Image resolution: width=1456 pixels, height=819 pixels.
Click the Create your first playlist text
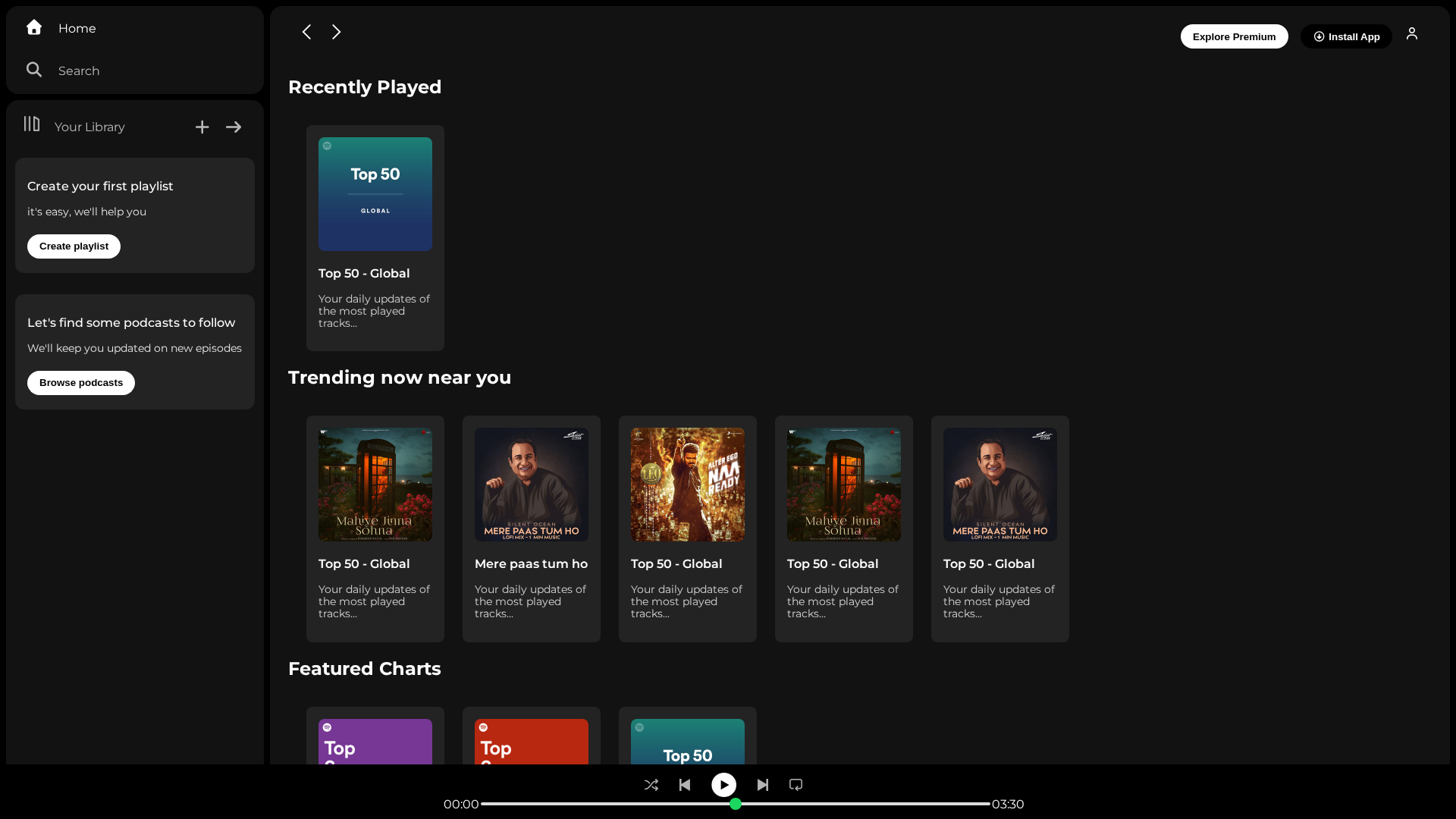tap(100, 187)
